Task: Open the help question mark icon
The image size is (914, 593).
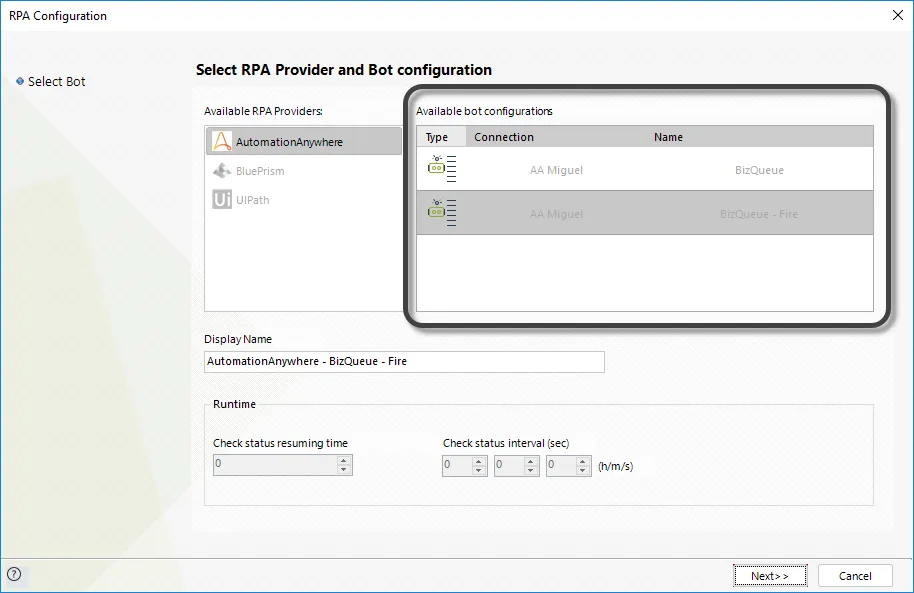Action: (x=14, y=574)
